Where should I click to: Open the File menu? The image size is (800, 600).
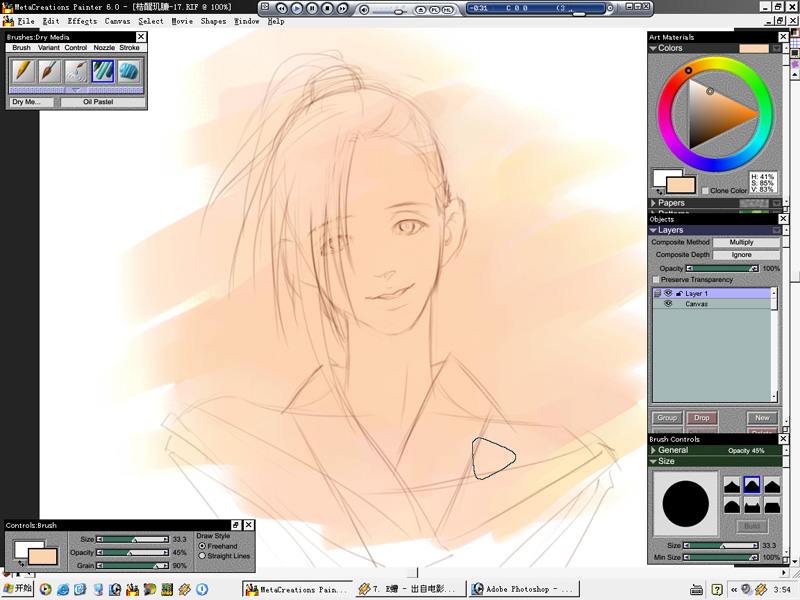coord(26,21)
